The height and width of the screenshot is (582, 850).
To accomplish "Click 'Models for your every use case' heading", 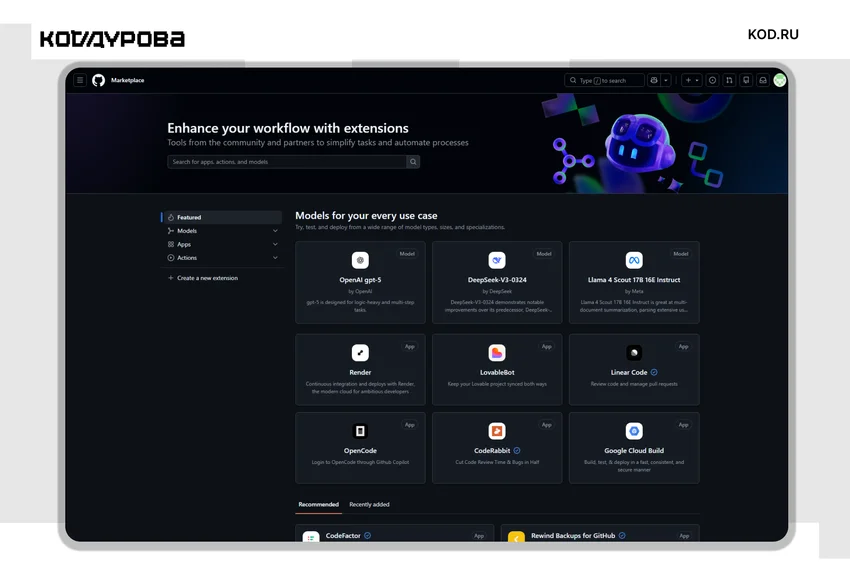I will (x=366, y=216).
